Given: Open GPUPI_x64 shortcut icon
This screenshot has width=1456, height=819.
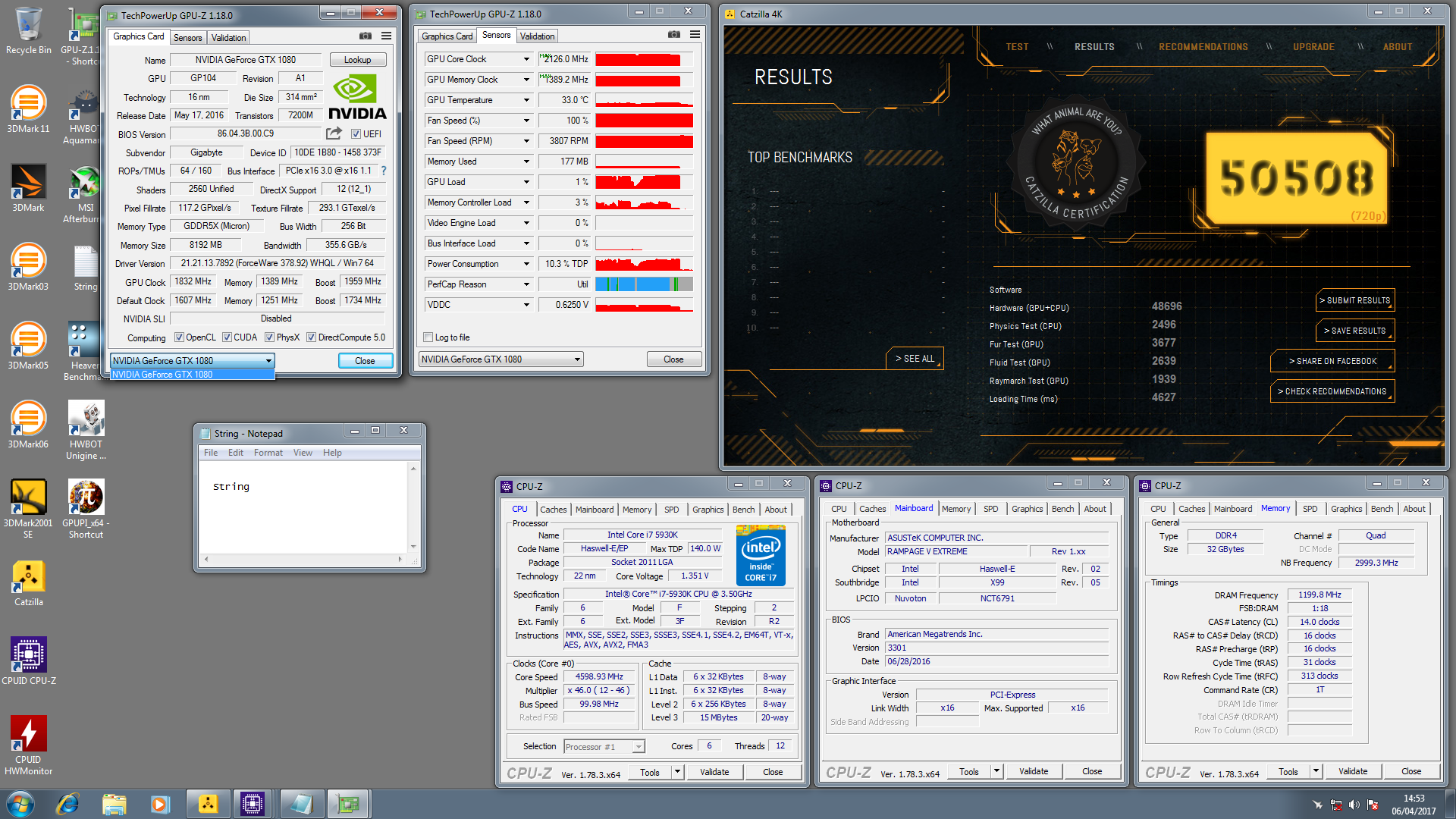Looking at the screenshot, I should coord(86,509).
